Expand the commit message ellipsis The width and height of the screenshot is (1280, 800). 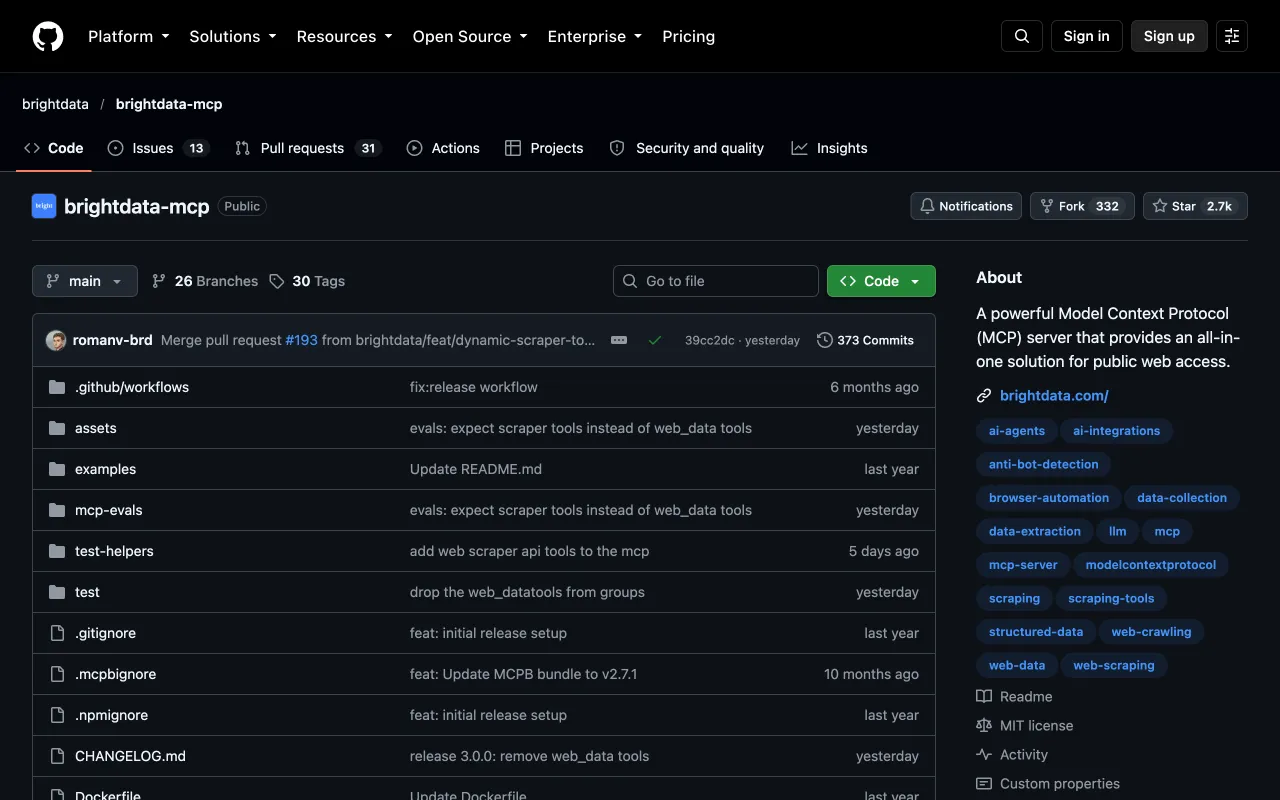coord(619,340)
